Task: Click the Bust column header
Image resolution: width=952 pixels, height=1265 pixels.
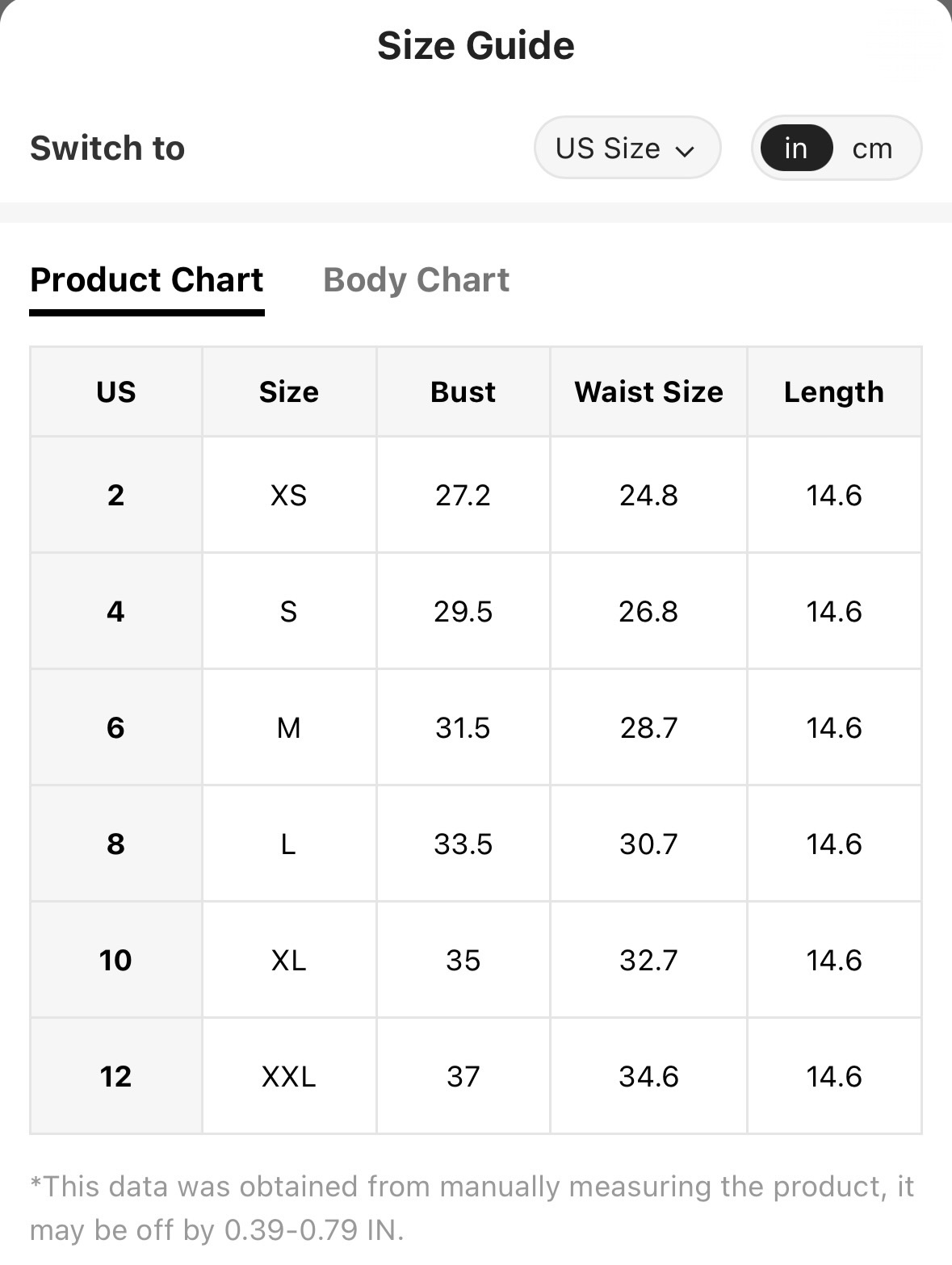Action: tap(463, 392)
